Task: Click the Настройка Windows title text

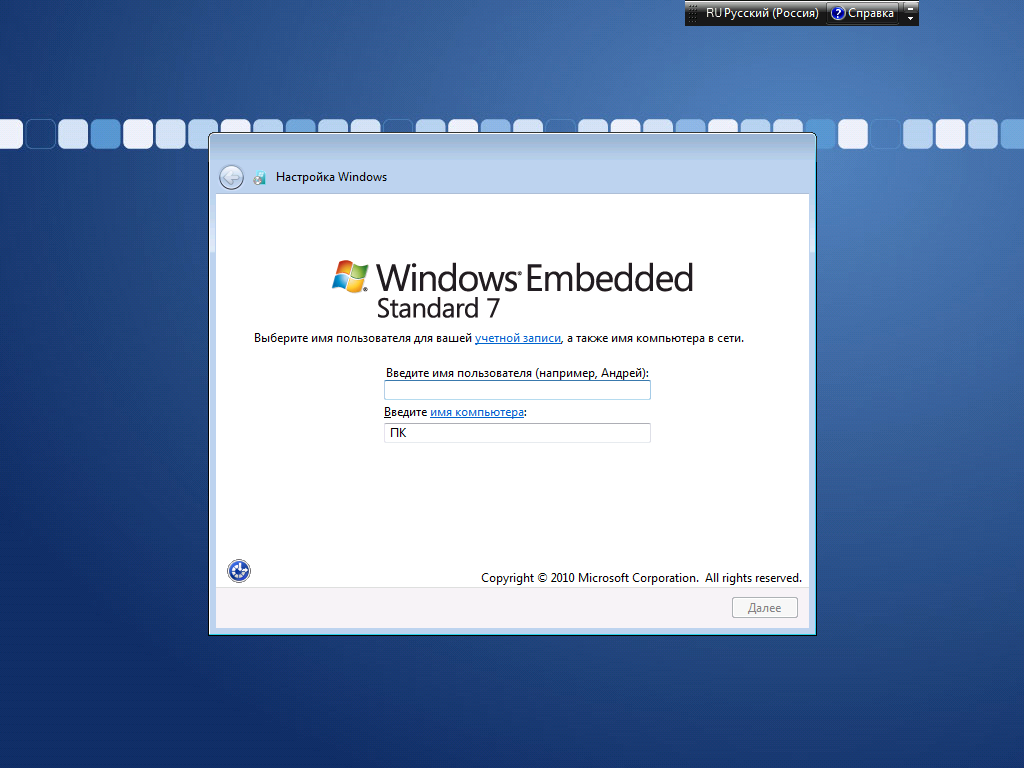Action: 331,177
